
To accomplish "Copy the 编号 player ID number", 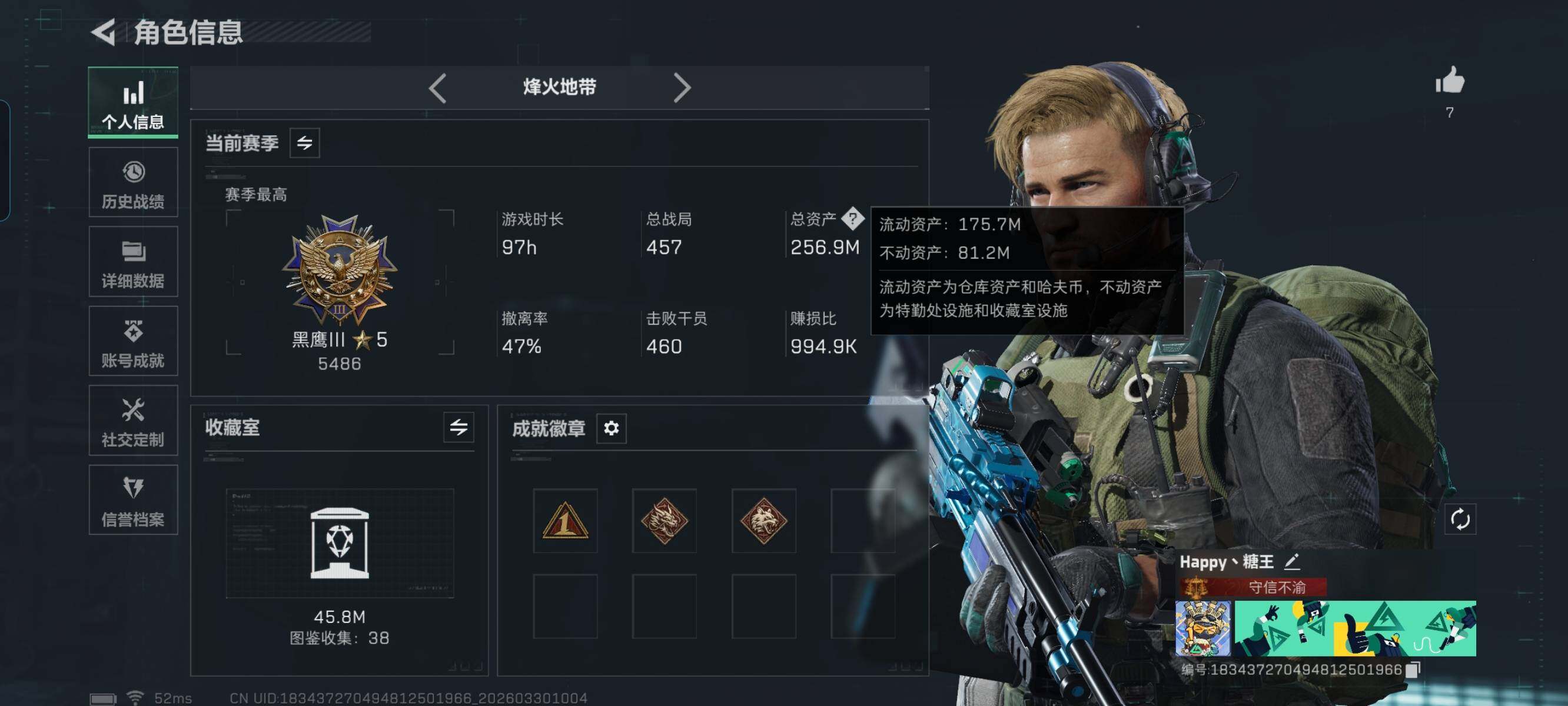I will [x=1413, y=669].
